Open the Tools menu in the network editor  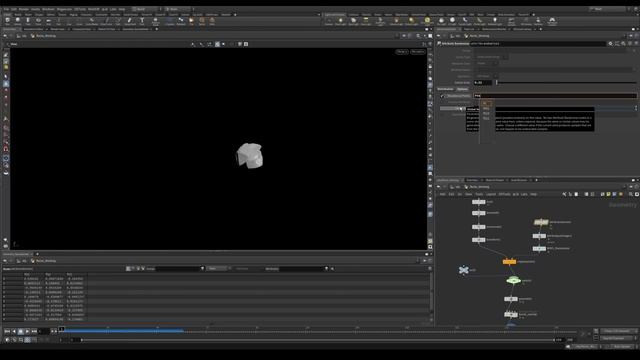click(x=479, y=194)
